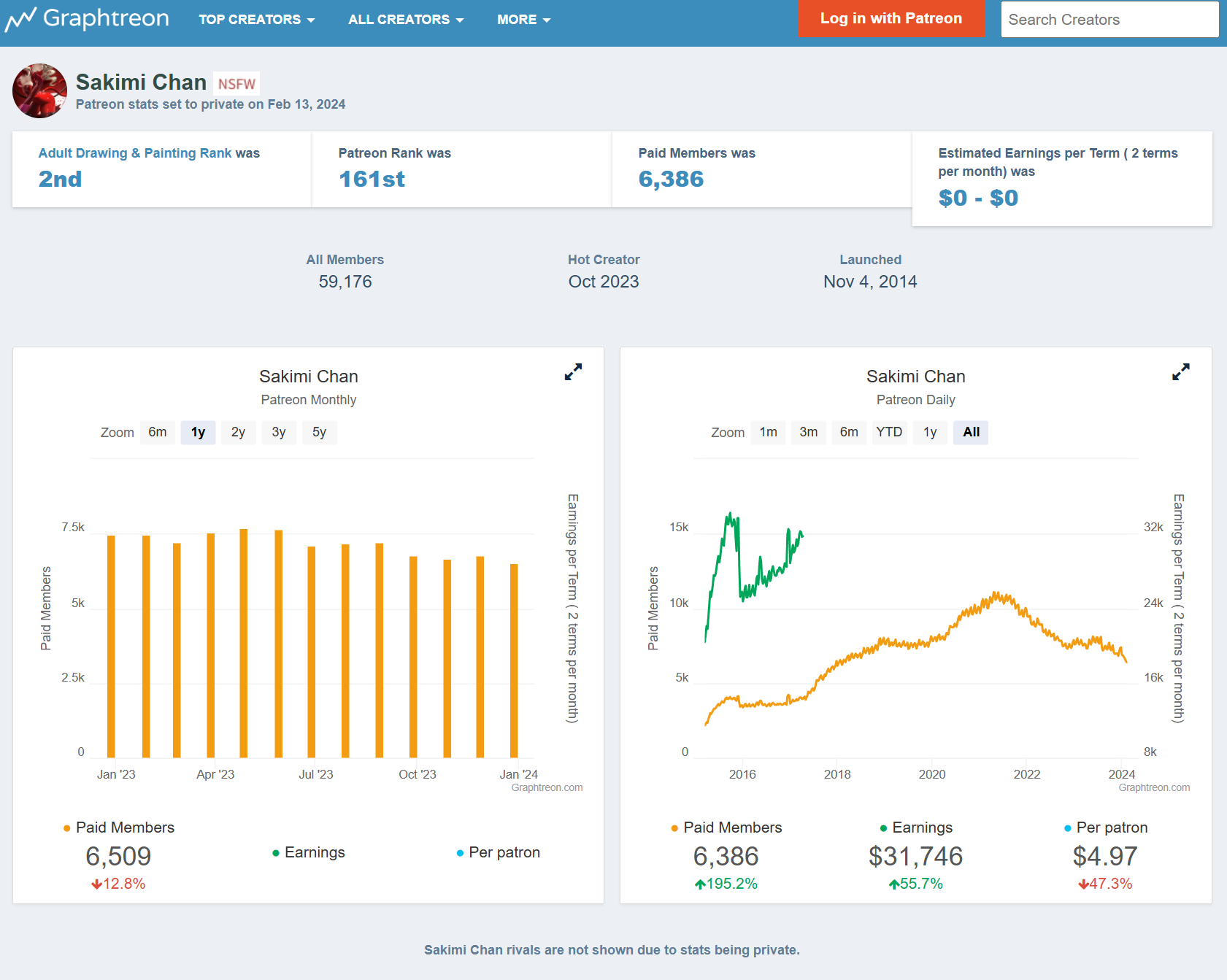Open the All Creators dropdown menu

click(406, 20)
